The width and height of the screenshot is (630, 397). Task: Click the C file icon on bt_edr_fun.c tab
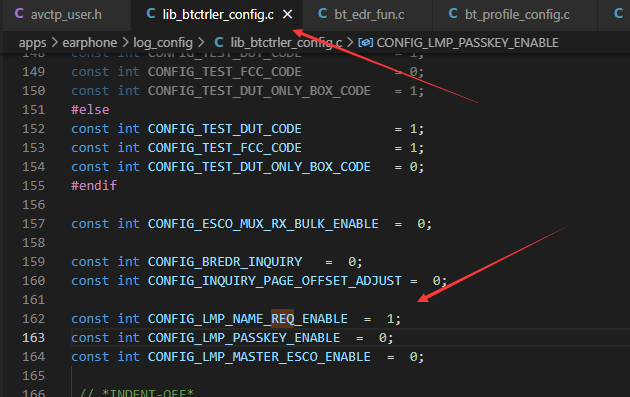click(322, 14)
